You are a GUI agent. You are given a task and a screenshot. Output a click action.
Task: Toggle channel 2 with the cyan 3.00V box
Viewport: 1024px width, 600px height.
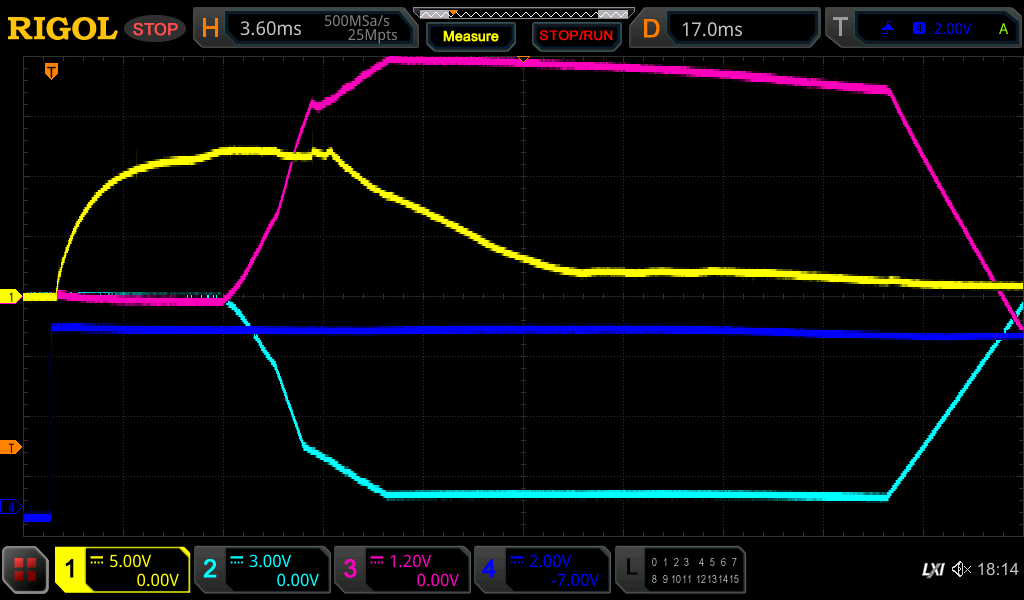262,570
